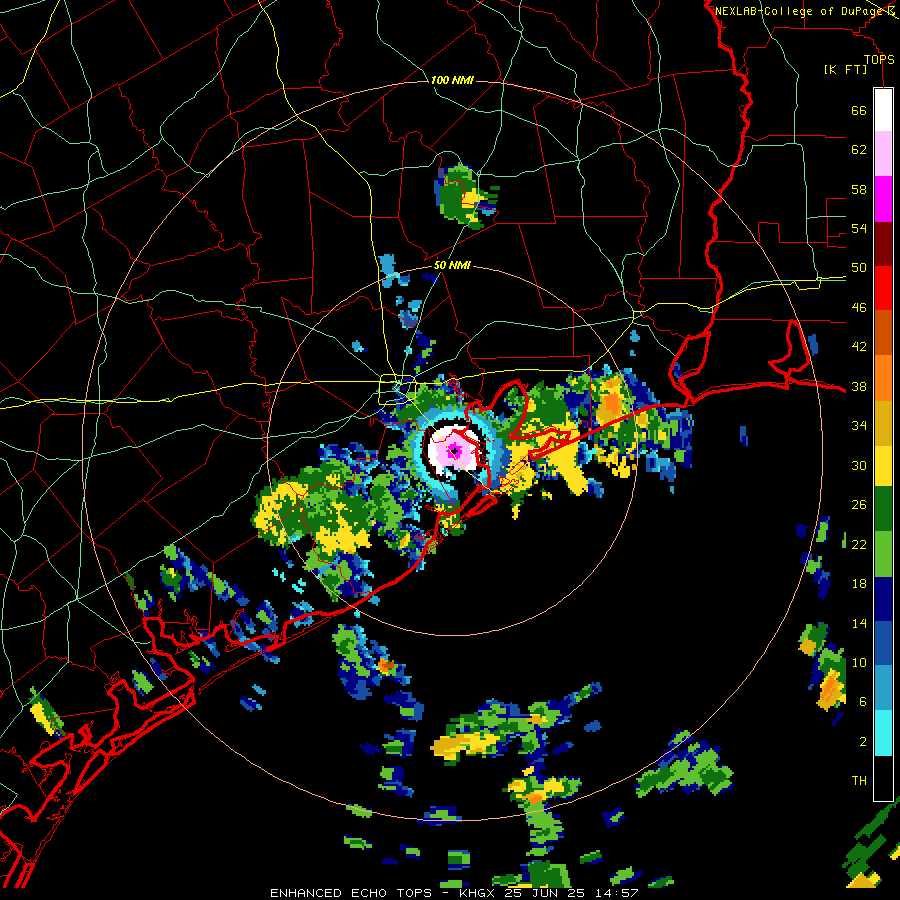Pick the dark maroon legend color band
The height and width of the screenshot is (900, 900).
click(x=883, y=244)
